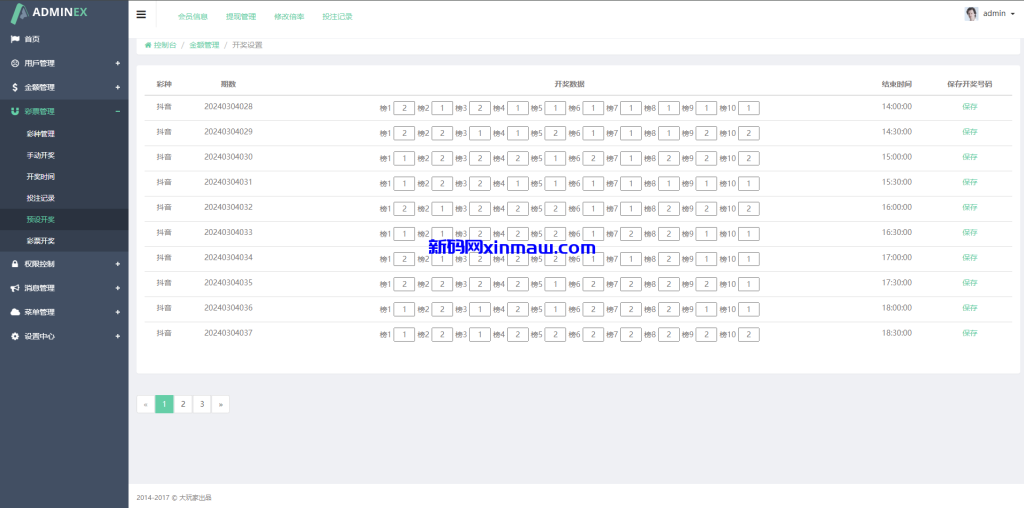Image resolution: width=1024 pixels, height=508 pixels.
Task: Expand the 权限控制 plus sign
Action: pos(117,264)
